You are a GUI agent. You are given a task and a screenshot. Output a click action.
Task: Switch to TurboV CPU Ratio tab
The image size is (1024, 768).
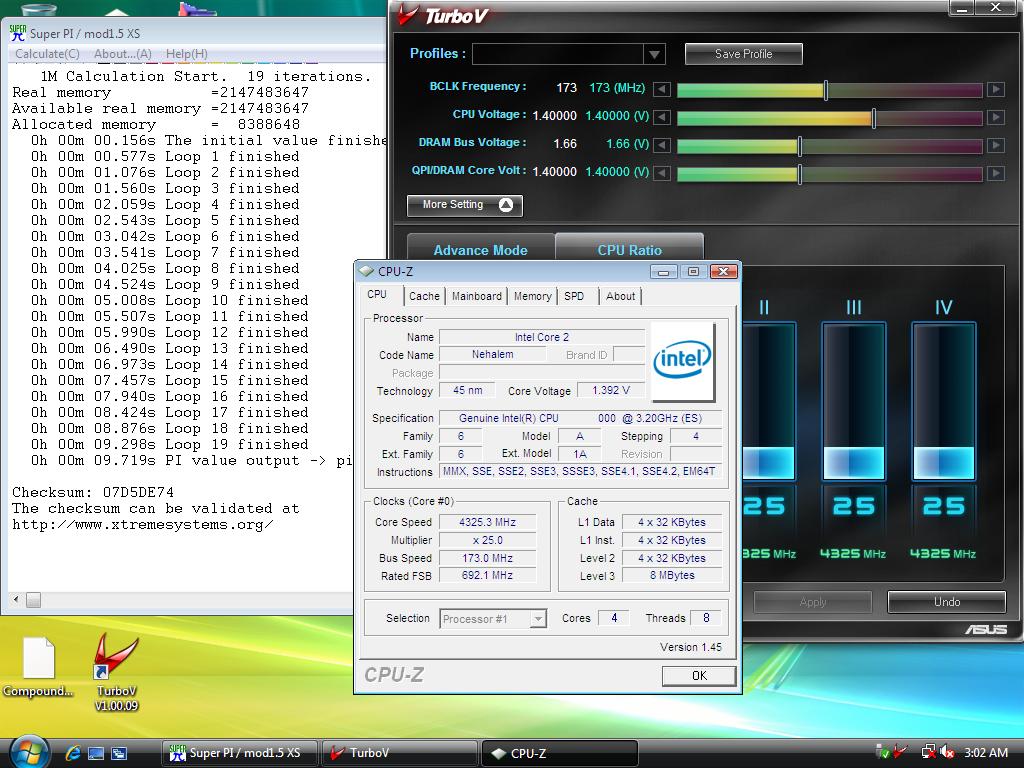point(630,249)
